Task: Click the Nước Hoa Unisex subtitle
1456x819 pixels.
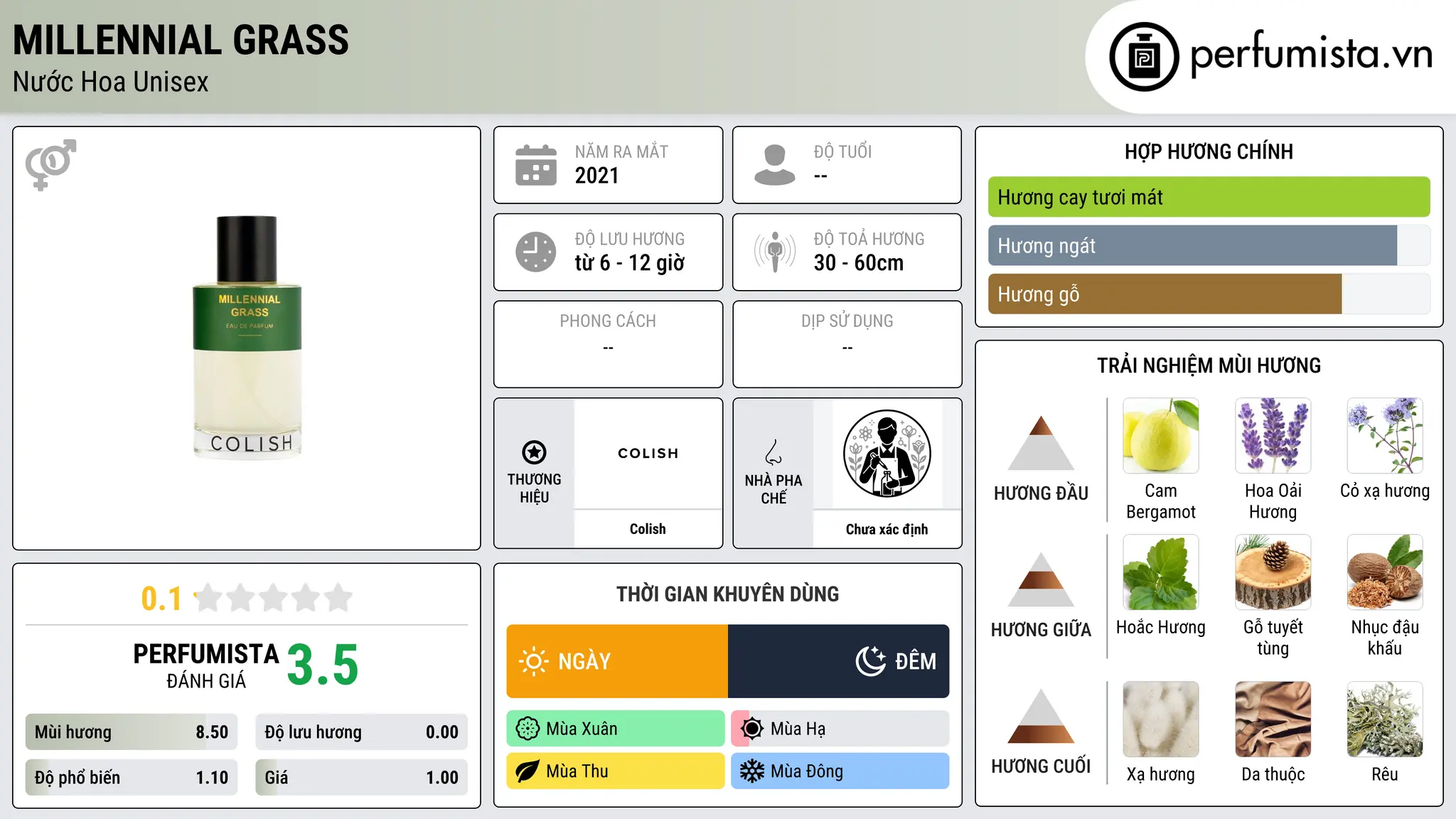Action: [x=111, y=82]
